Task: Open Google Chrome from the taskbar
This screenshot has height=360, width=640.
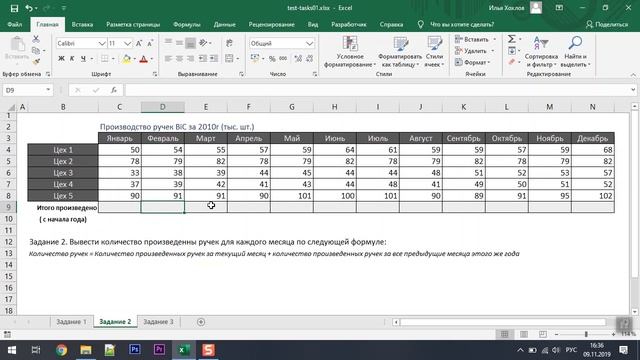Action: [62, 350]
